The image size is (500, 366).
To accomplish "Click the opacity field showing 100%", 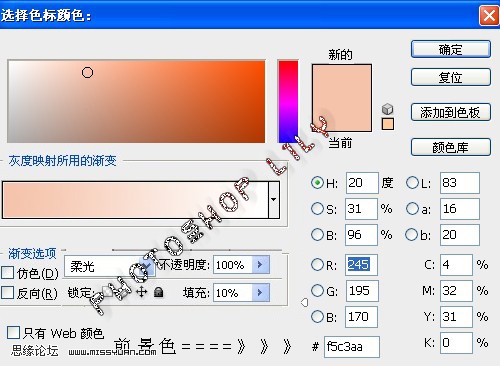I will pyautogui.click(x=233, y=265).
